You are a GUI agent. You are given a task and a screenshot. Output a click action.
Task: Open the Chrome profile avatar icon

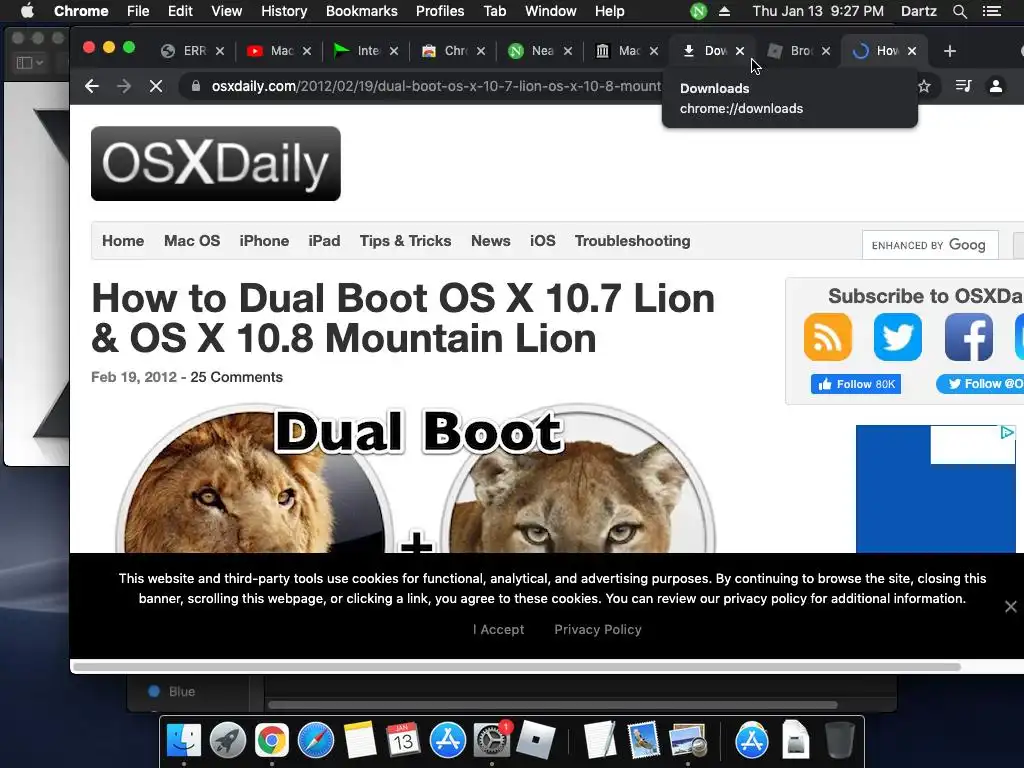[996, 86]
